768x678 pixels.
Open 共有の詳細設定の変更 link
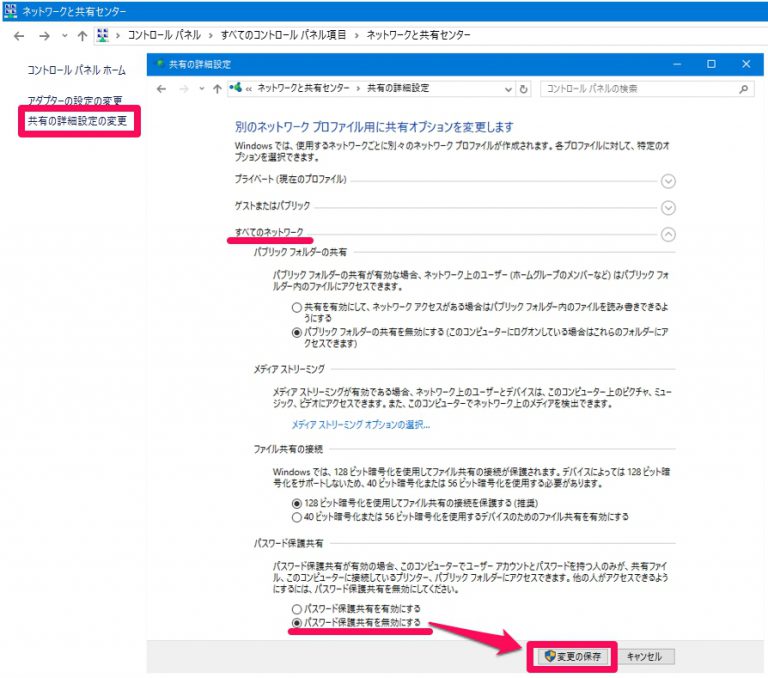coord(77,121)
